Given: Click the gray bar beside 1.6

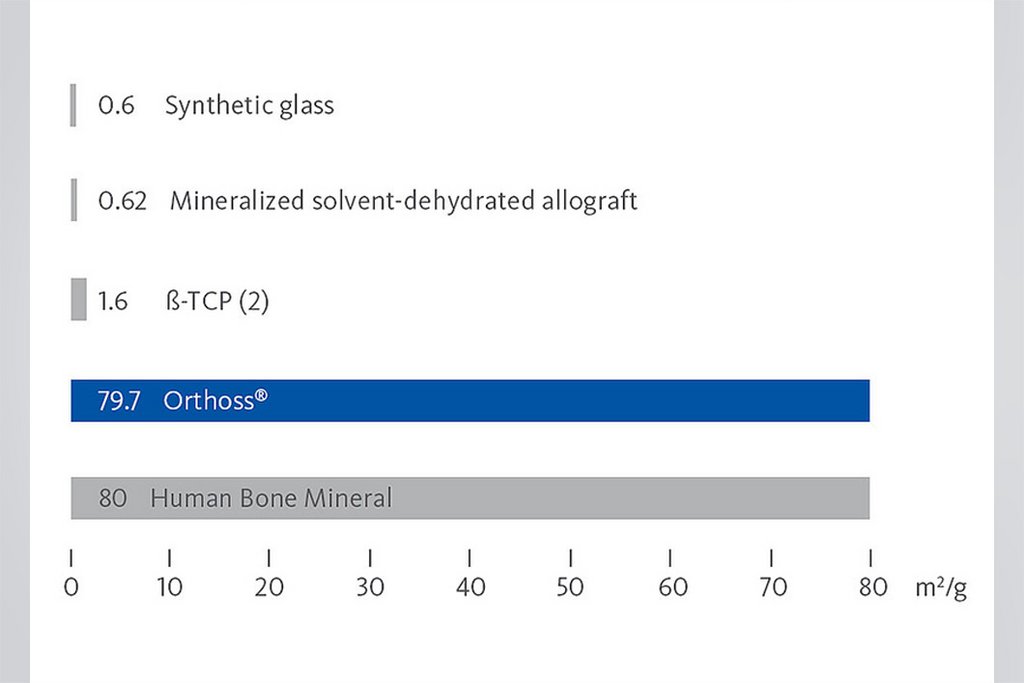Looking at the screenshot, I should pos(79,302).
